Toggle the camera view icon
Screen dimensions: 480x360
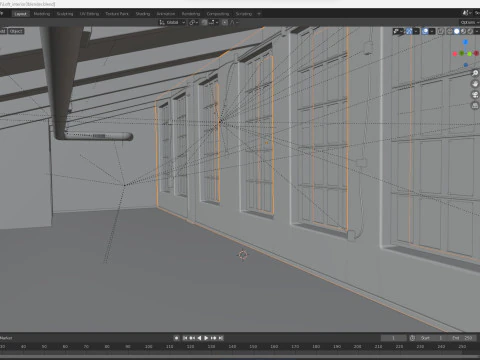pos(475,95)
